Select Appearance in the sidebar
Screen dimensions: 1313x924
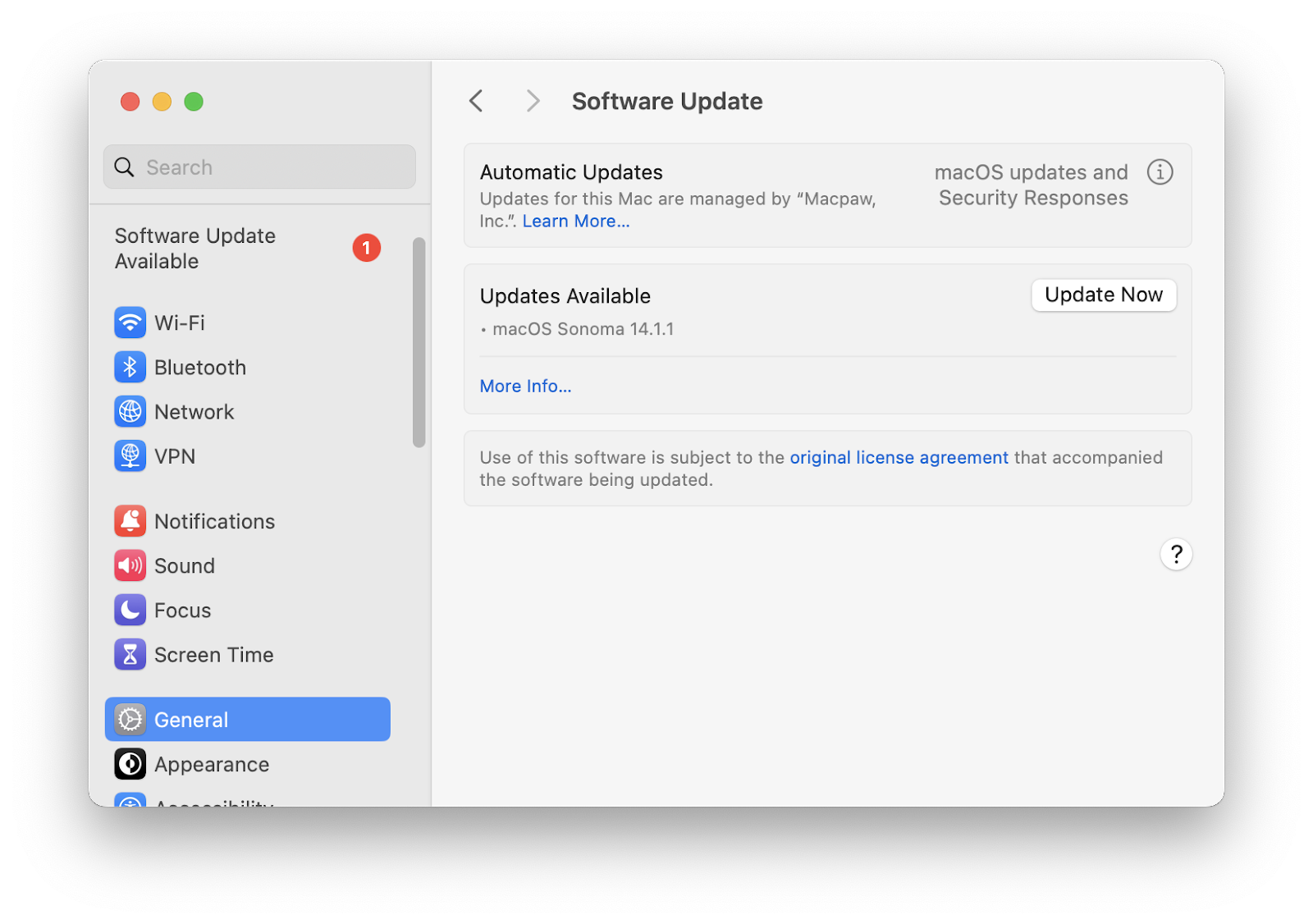tap(211, 764)
